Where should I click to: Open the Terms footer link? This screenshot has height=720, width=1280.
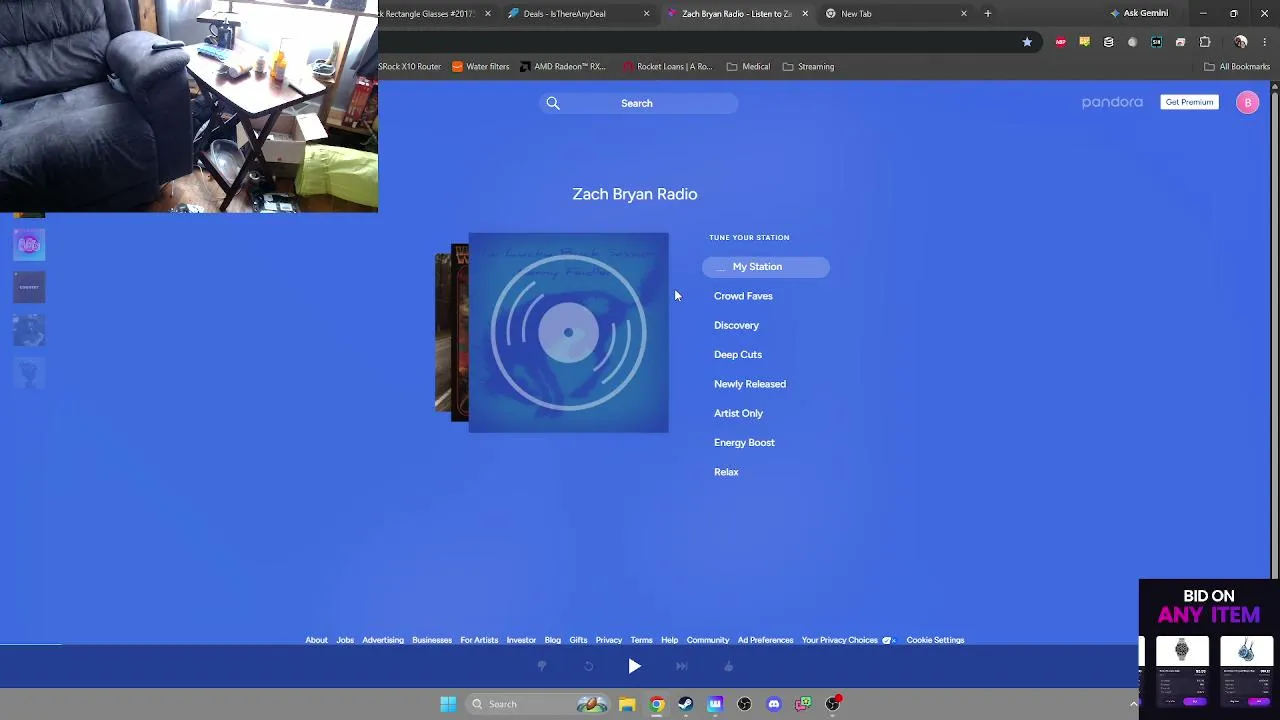click(642, 640)
